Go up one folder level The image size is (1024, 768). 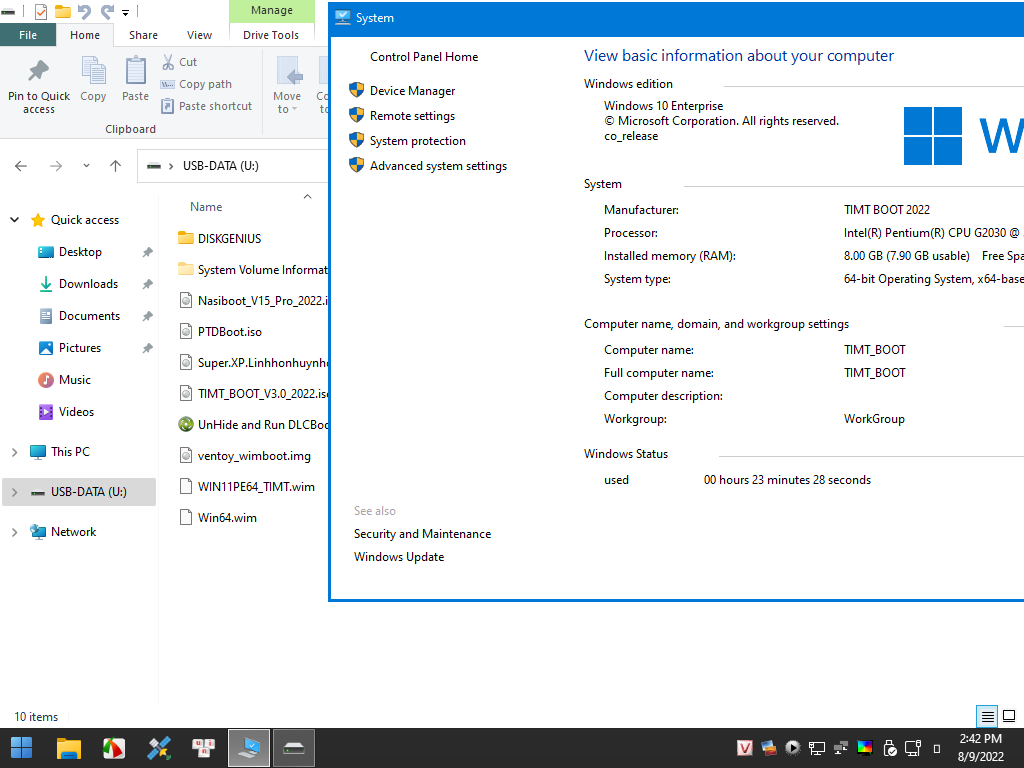point(116,166)
